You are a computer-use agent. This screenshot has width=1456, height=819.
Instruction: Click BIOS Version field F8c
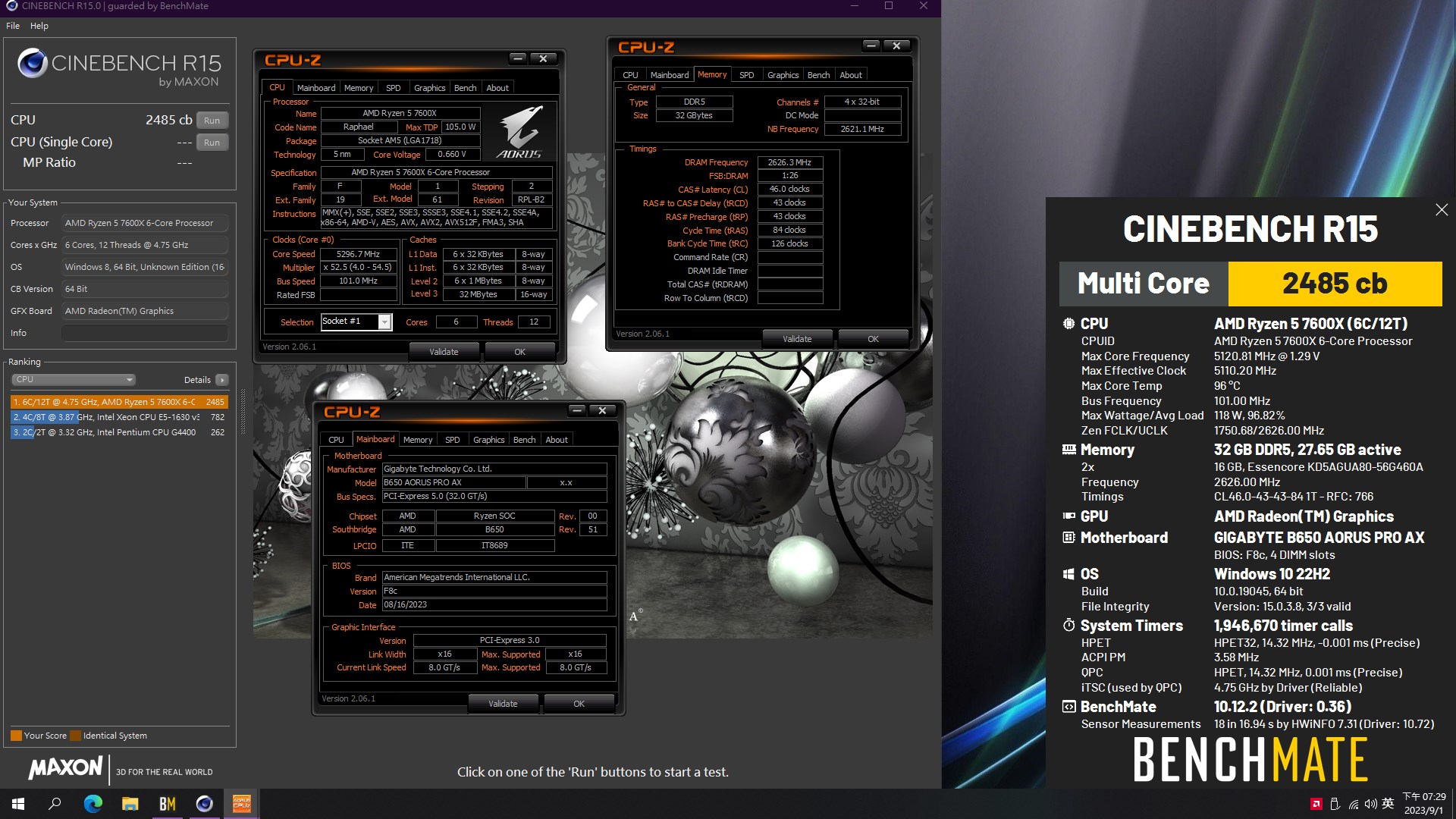coord(494,591)
